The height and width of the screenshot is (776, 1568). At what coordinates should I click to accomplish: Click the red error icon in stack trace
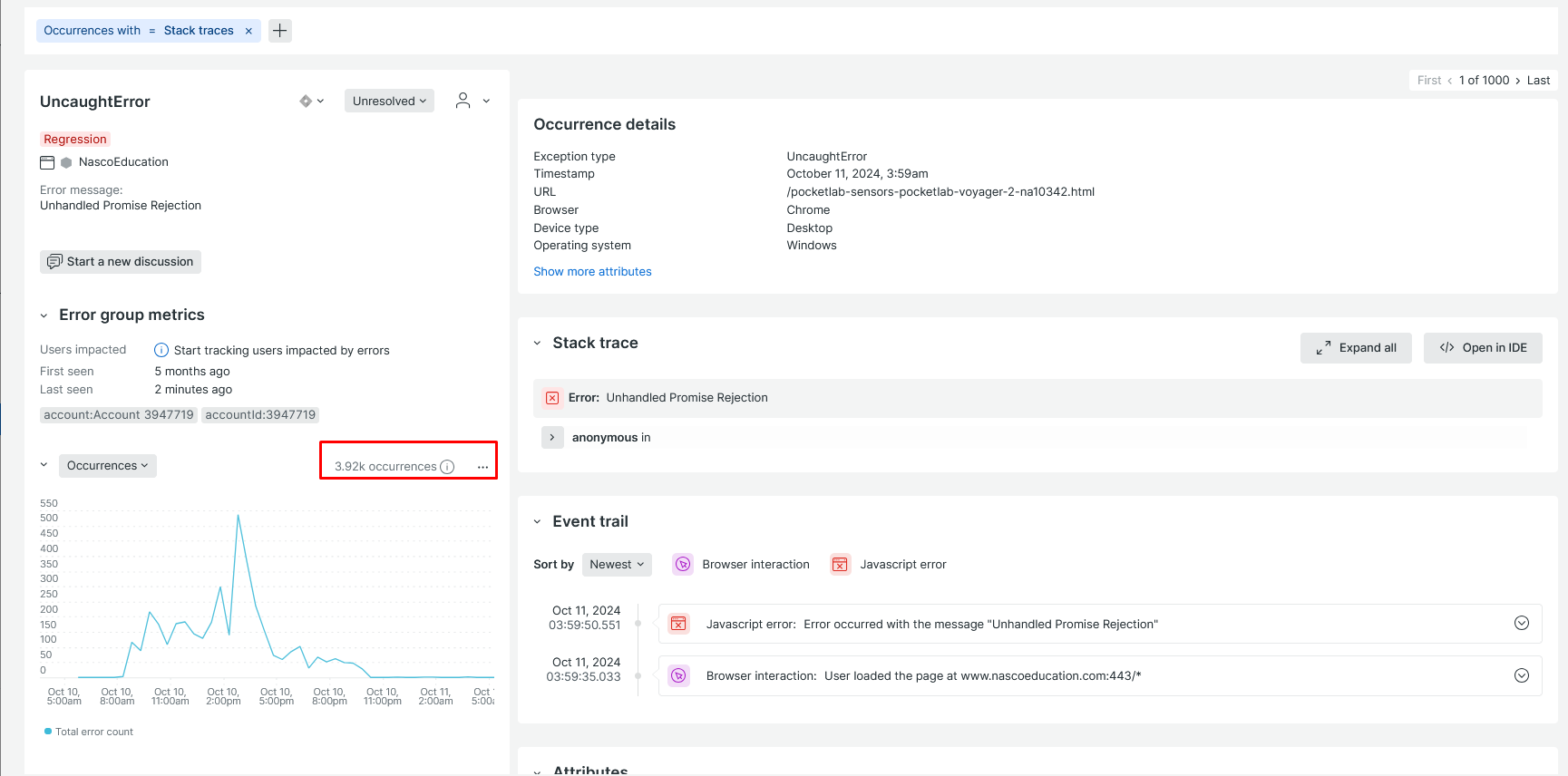pos(552,398)
